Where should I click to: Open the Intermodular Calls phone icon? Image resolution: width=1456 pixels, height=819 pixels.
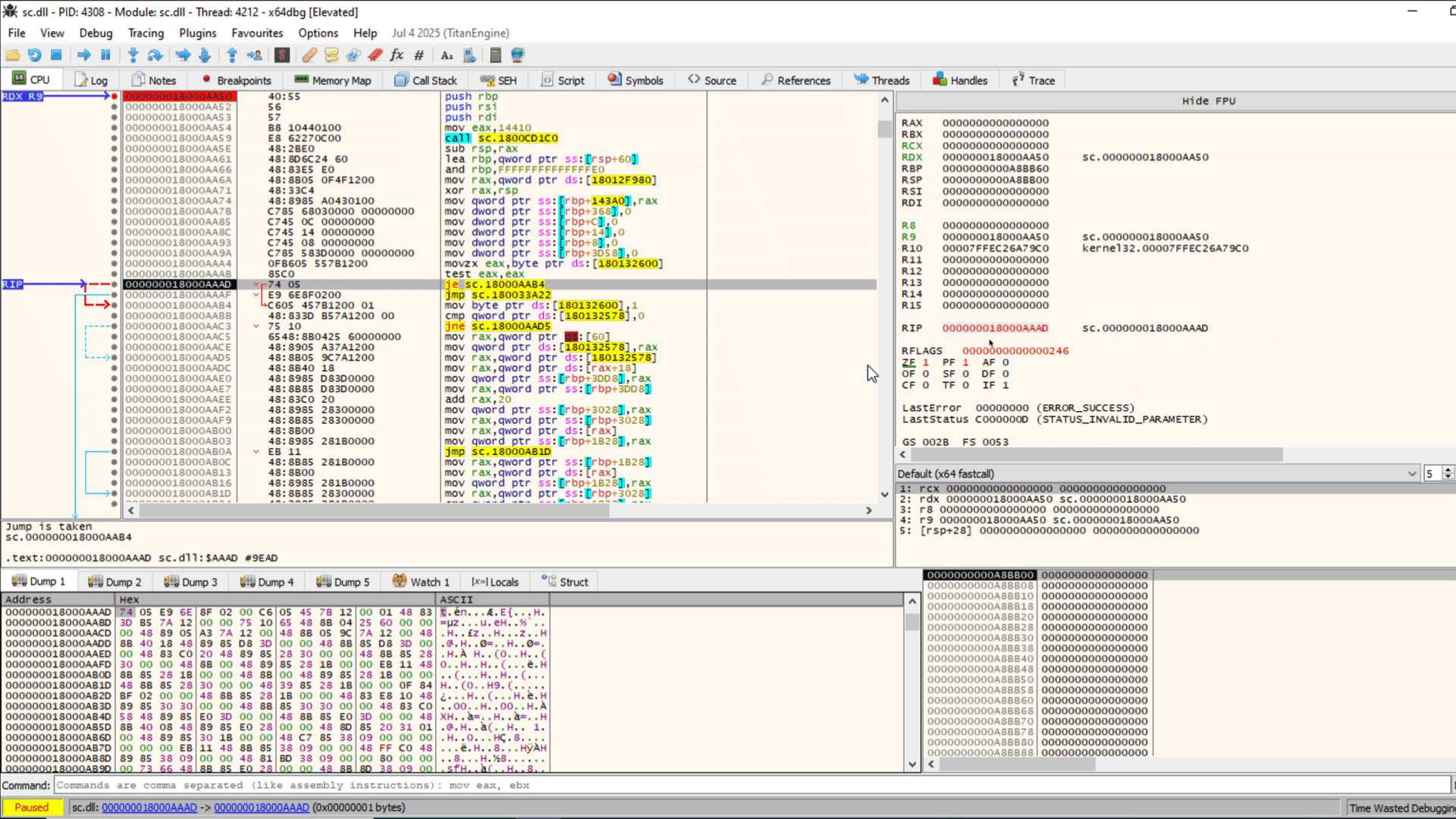469,55
